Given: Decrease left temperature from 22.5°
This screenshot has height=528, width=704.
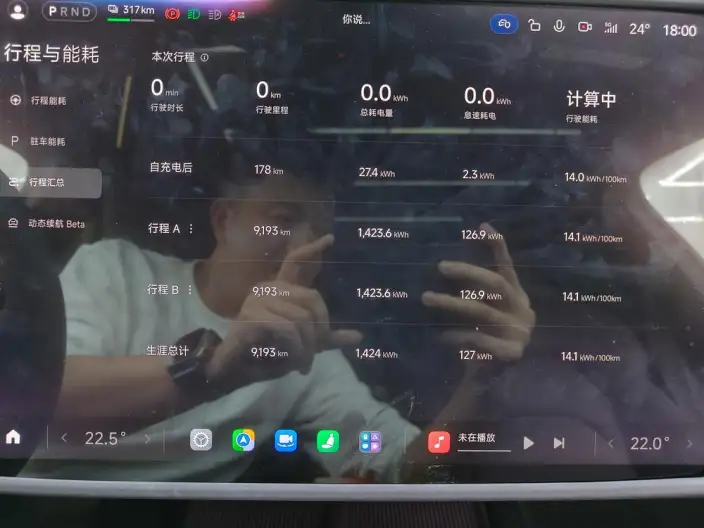Looking at the screenshot, I should [64, 438].
